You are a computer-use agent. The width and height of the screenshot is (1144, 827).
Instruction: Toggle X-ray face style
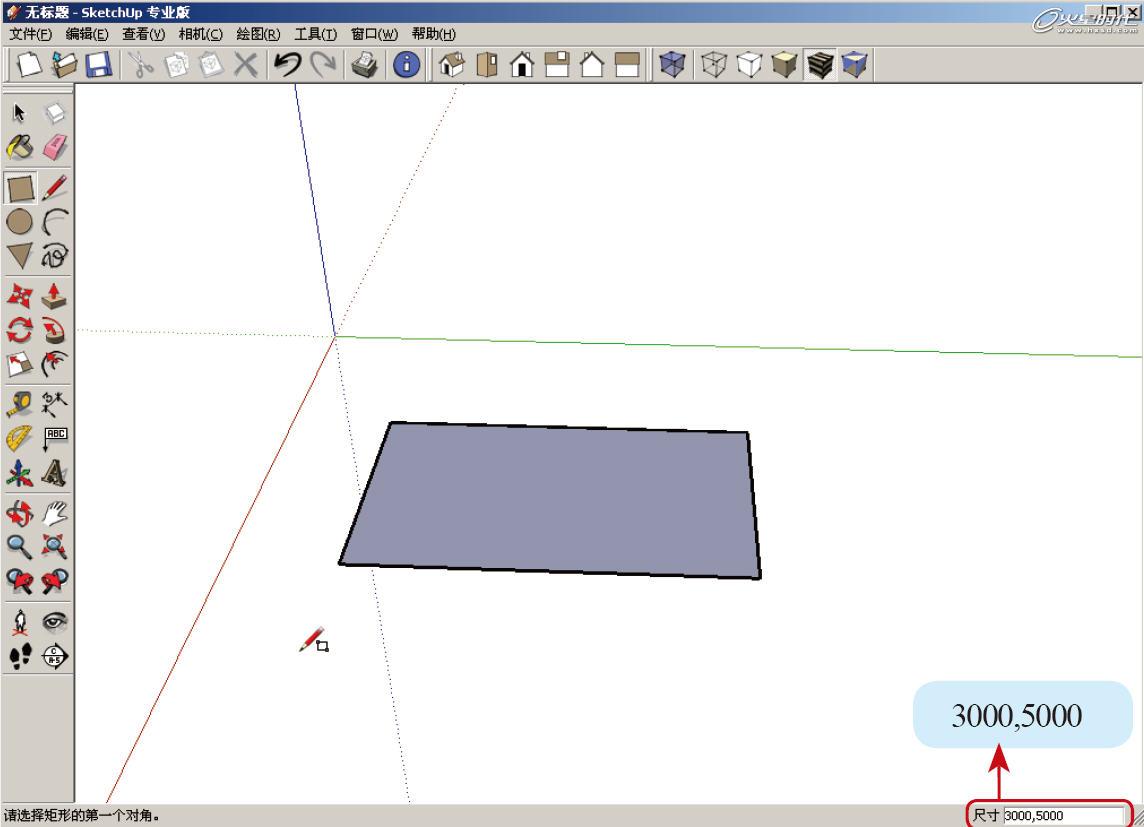(x=672, y=64)
